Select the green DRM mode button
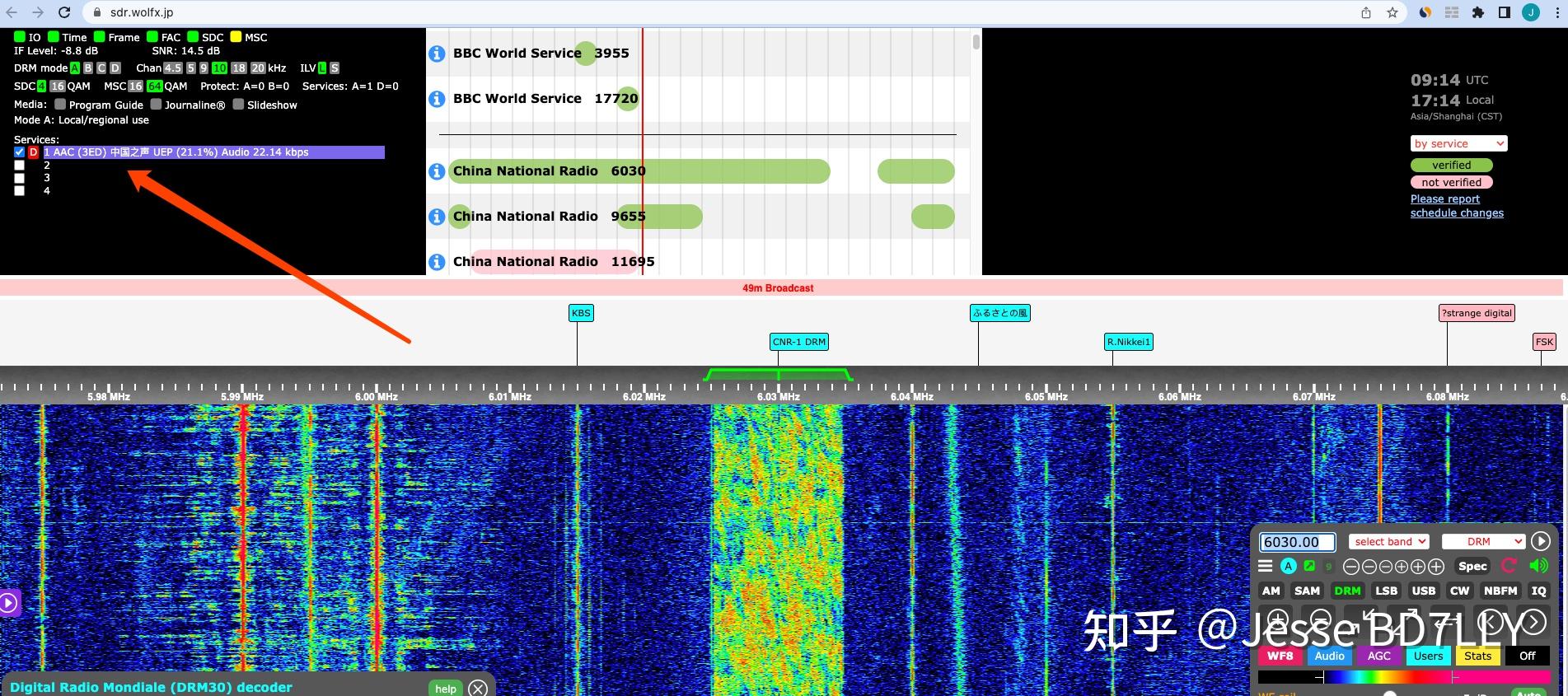The width and height of the screenshot is (1568, 696). coord(1347,591)
